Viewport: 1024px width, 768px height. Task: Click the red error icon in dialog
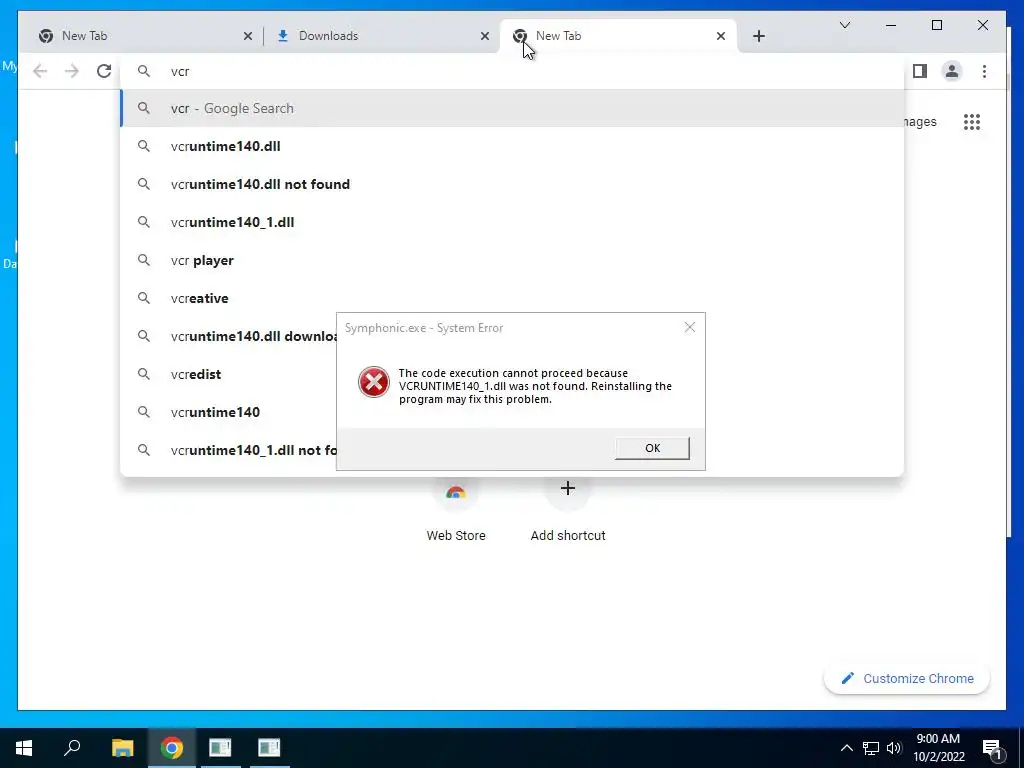pyautogui.click(x=374, y=382)
